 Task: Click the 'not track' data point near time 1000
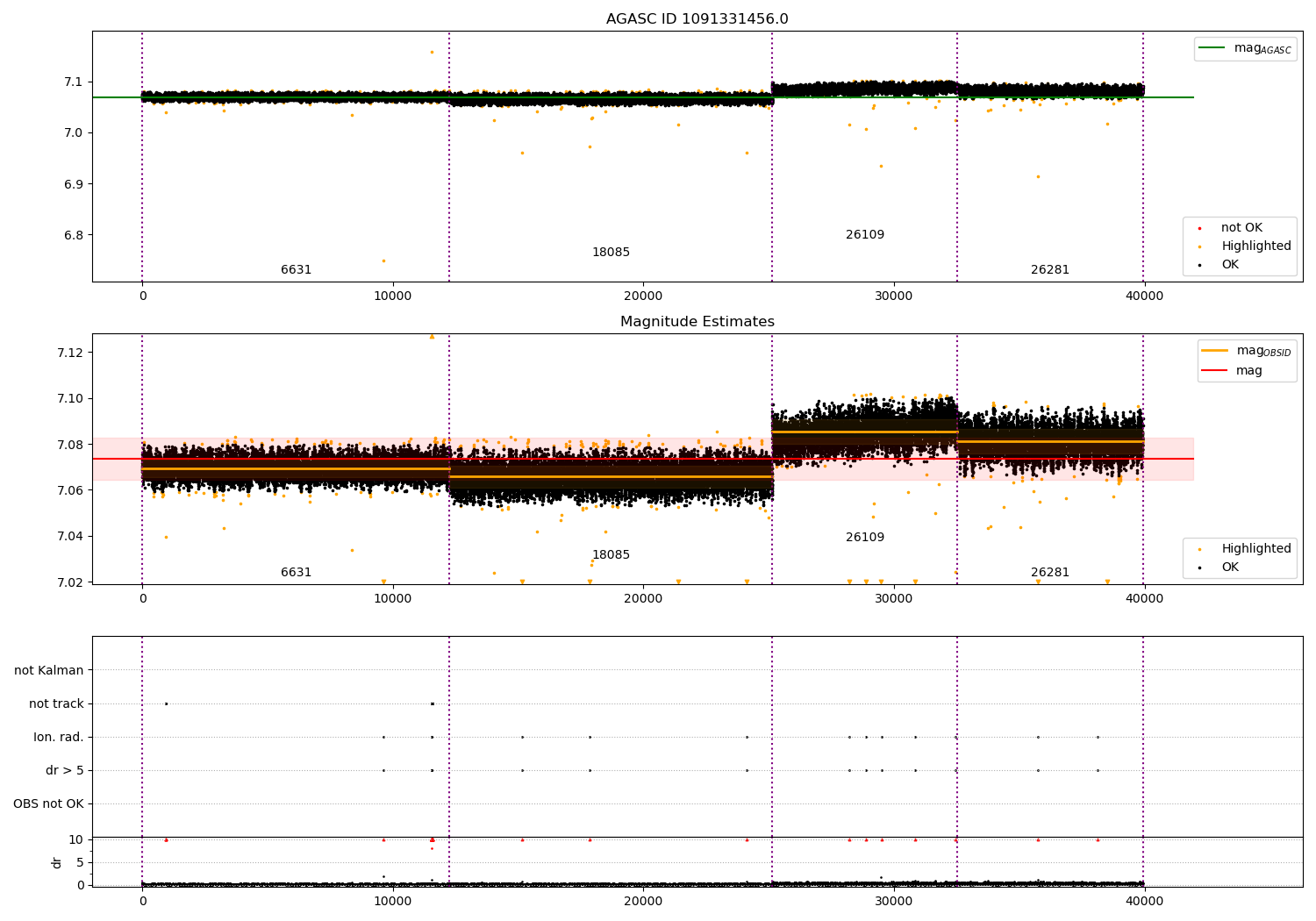click(166, 703)
